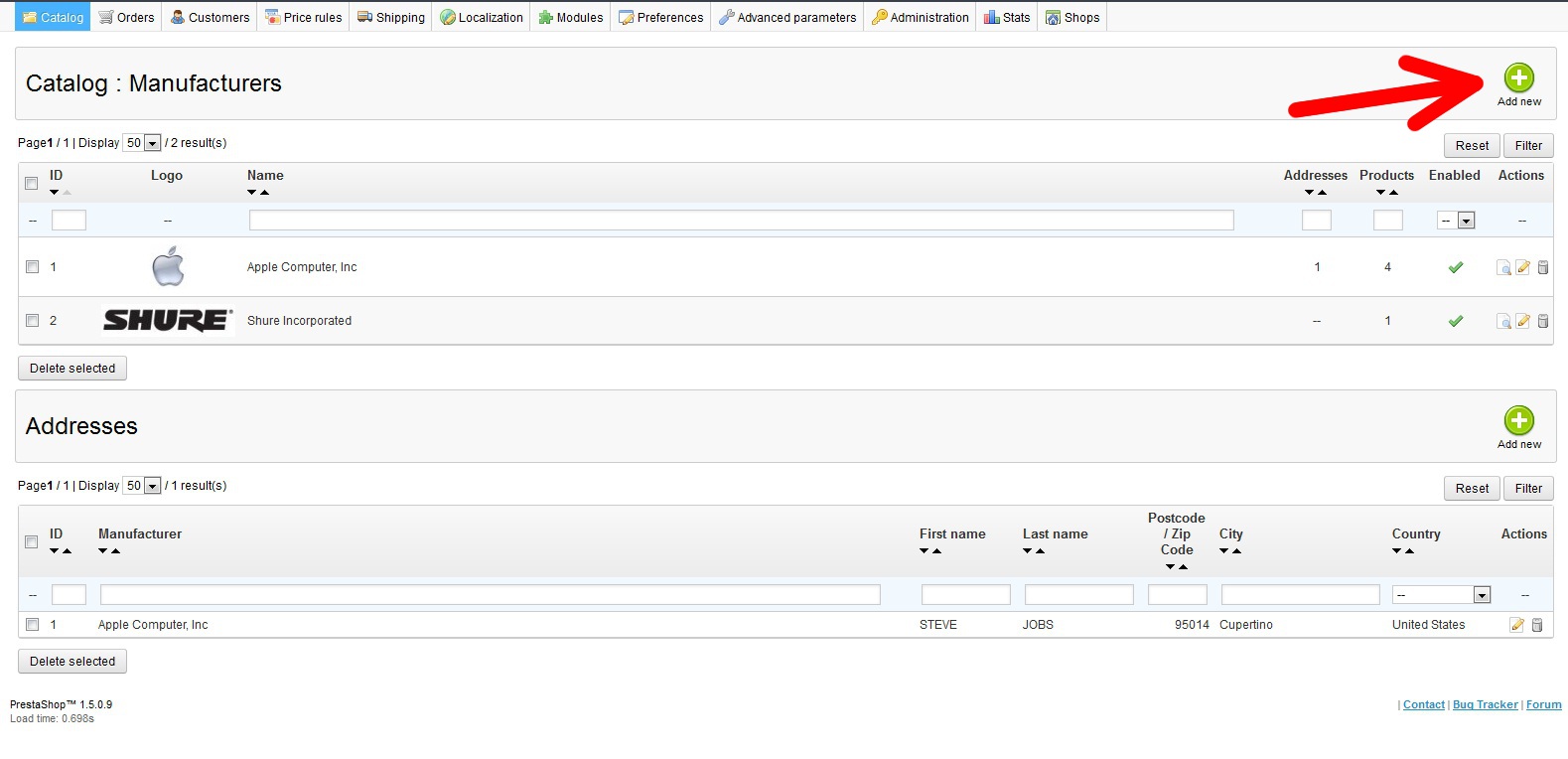Sort manufacturers by Name ascending
Screen dimensions: 1568x759
coord(264,193)
